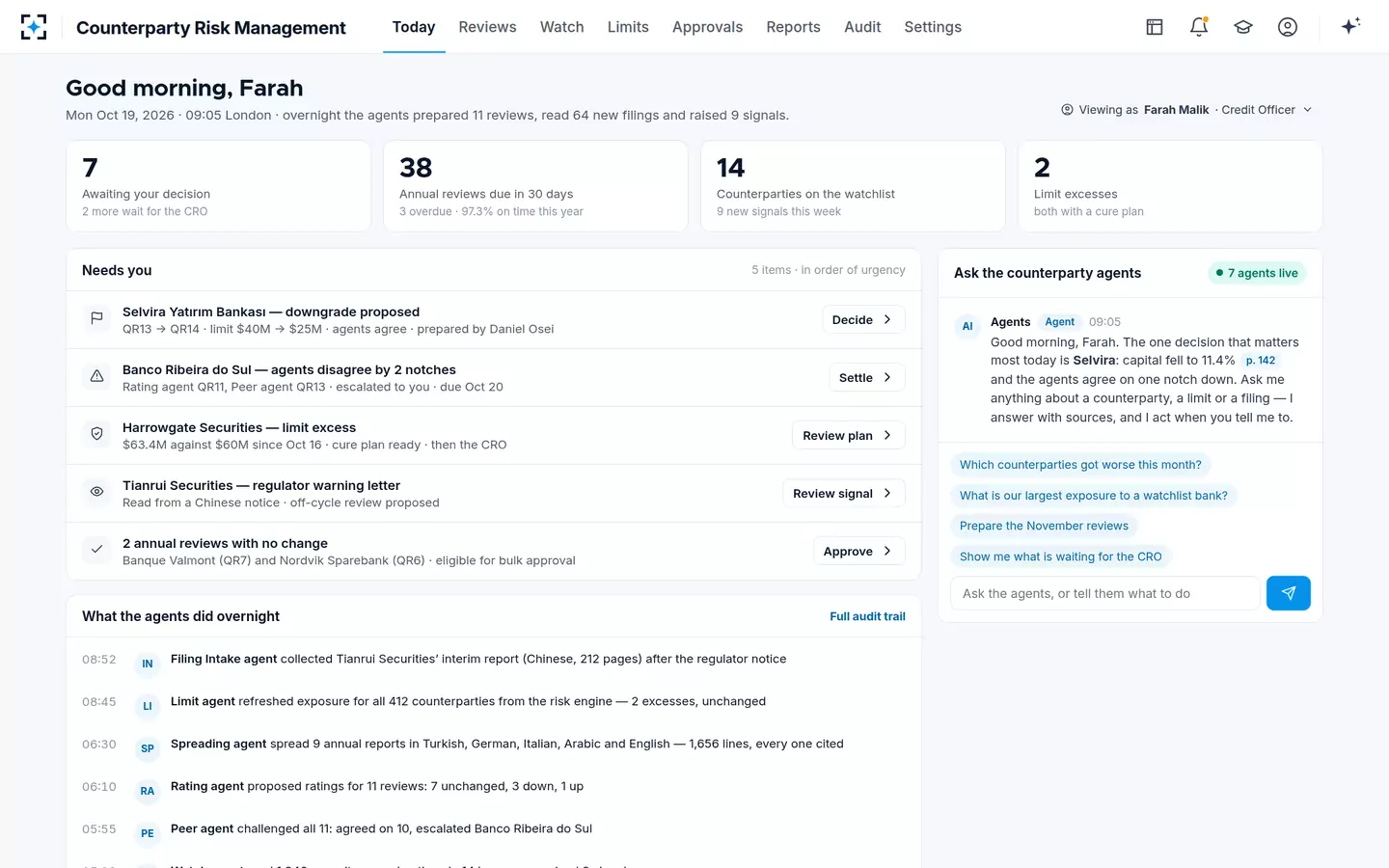Screen dimensions: 1389x868
Task: Click Decide for Selvira downgrade
Action: (x=863, y=319)
